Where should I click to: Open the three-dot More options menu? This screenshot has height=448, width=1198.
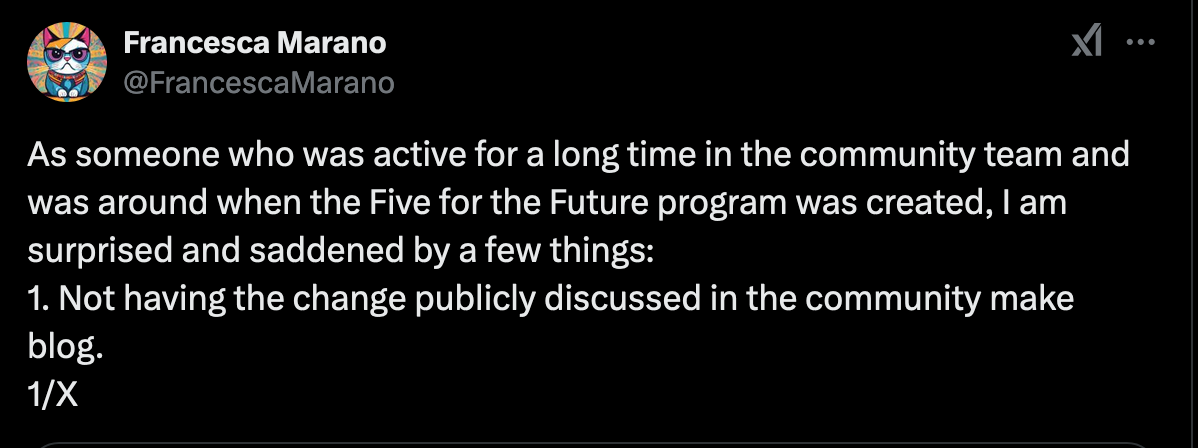(x=1141, y=43)
